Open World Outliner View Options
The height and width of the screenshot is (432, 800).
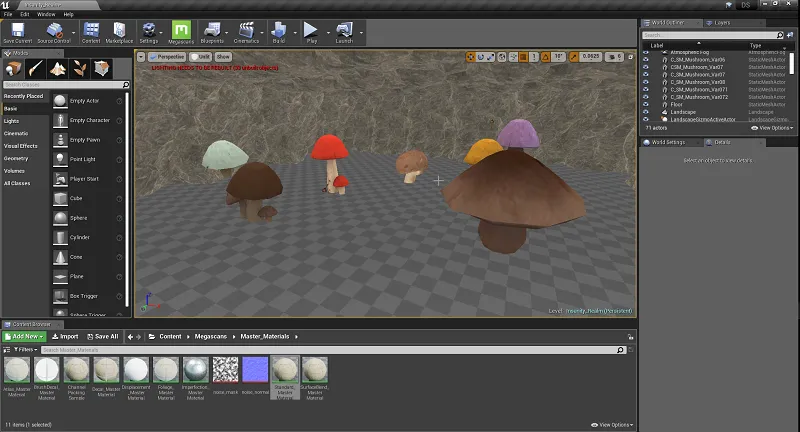[x=771, y=128]
